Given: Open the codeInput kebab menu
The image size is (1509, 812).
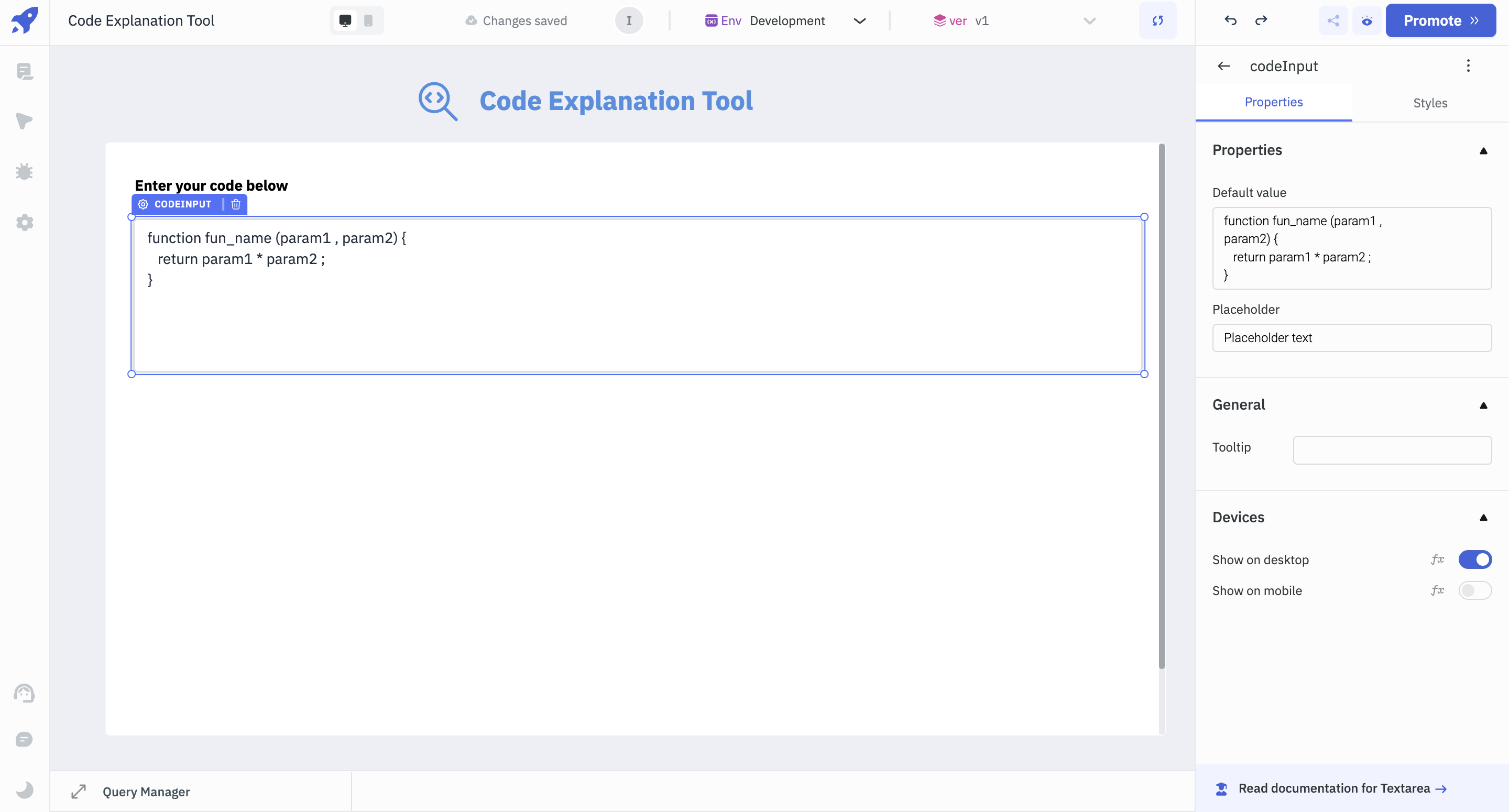Looking at the screenshot, I should (1469, 65).
